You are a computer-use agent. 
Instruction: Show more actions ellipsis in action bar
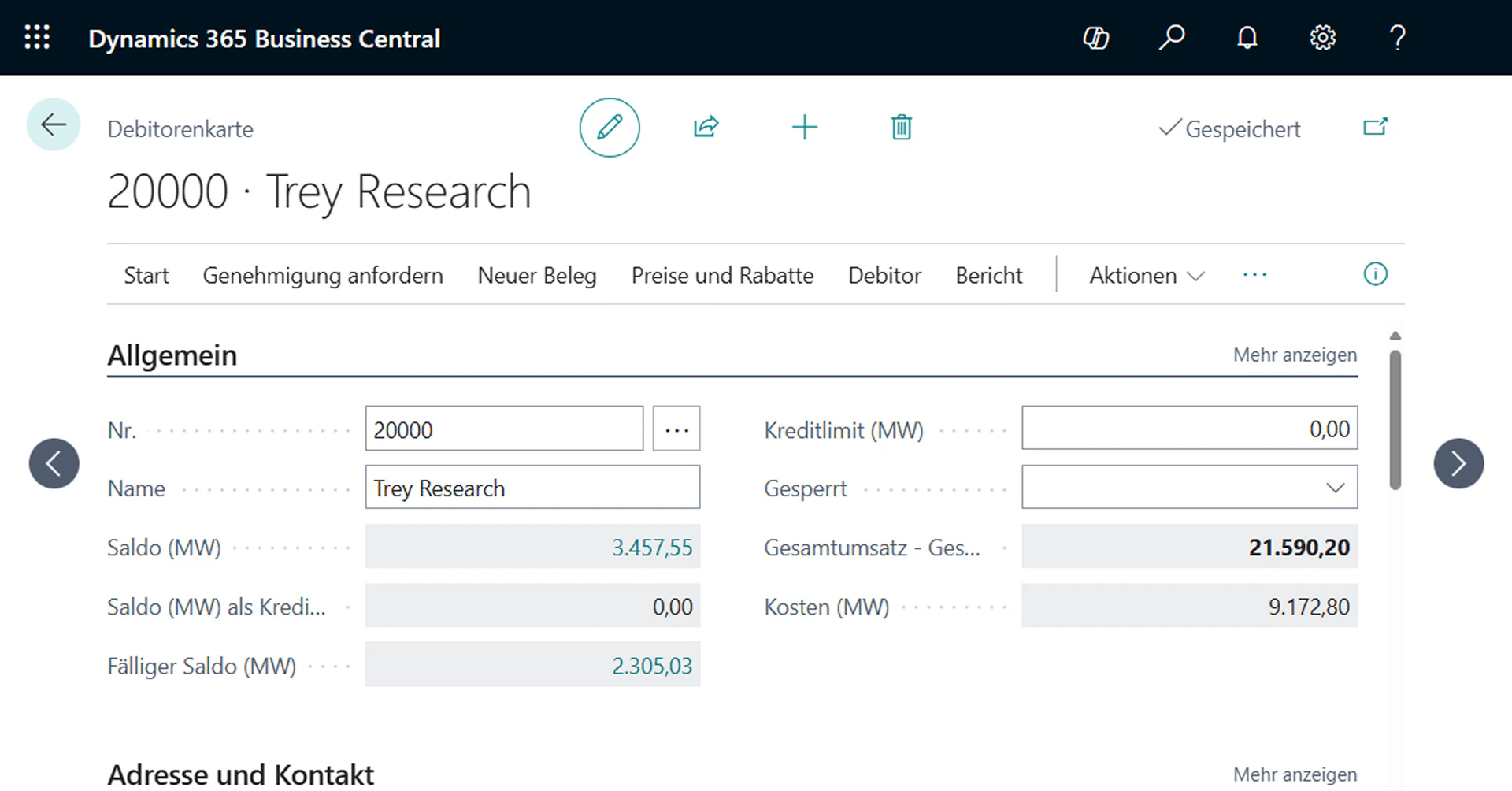[x=1254, y=275]
